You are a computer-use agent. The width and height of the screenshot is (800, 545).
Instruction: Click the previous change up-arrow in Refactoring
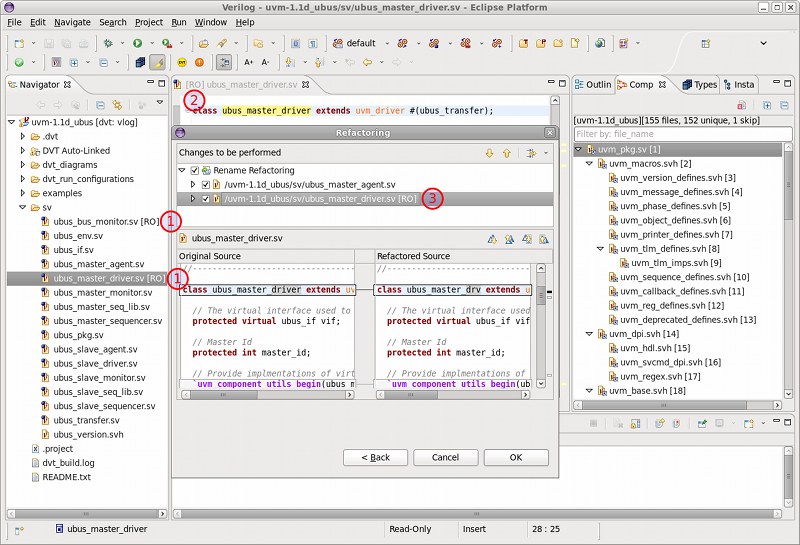point(506,153)
